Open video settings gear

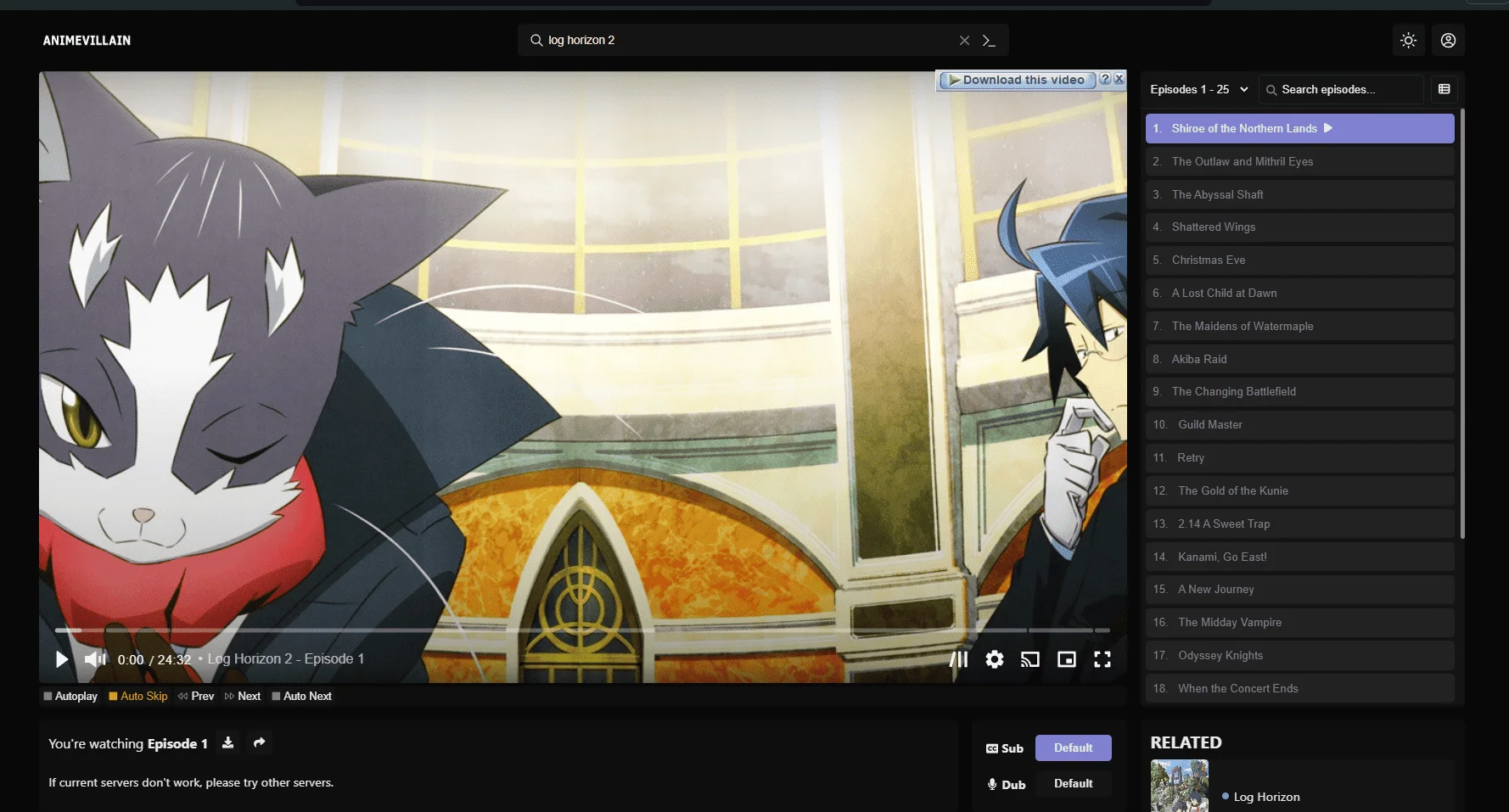click(994, 659)
